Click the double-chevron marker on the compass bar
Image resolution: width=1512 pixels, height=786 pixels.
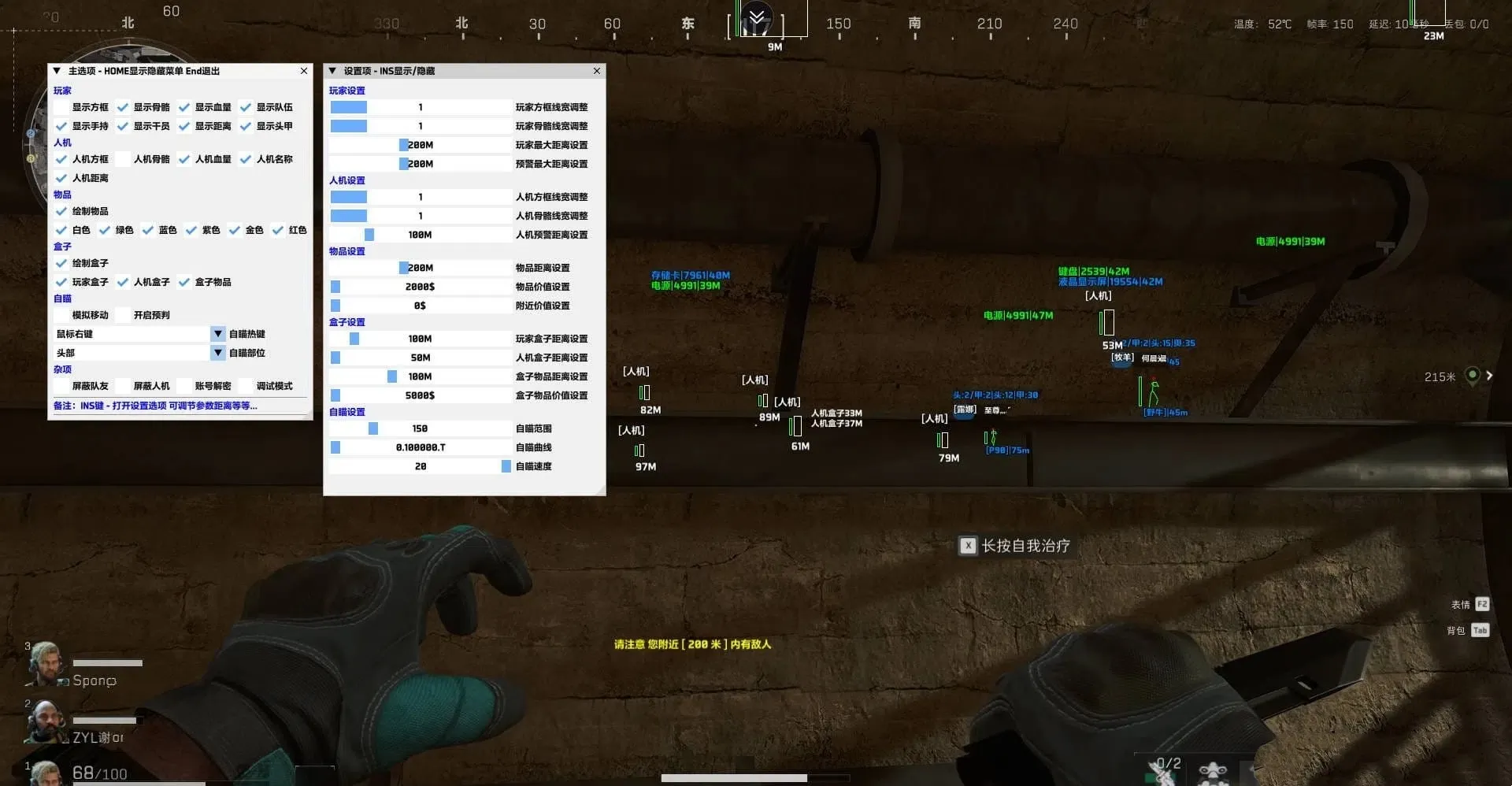[757, 16]
